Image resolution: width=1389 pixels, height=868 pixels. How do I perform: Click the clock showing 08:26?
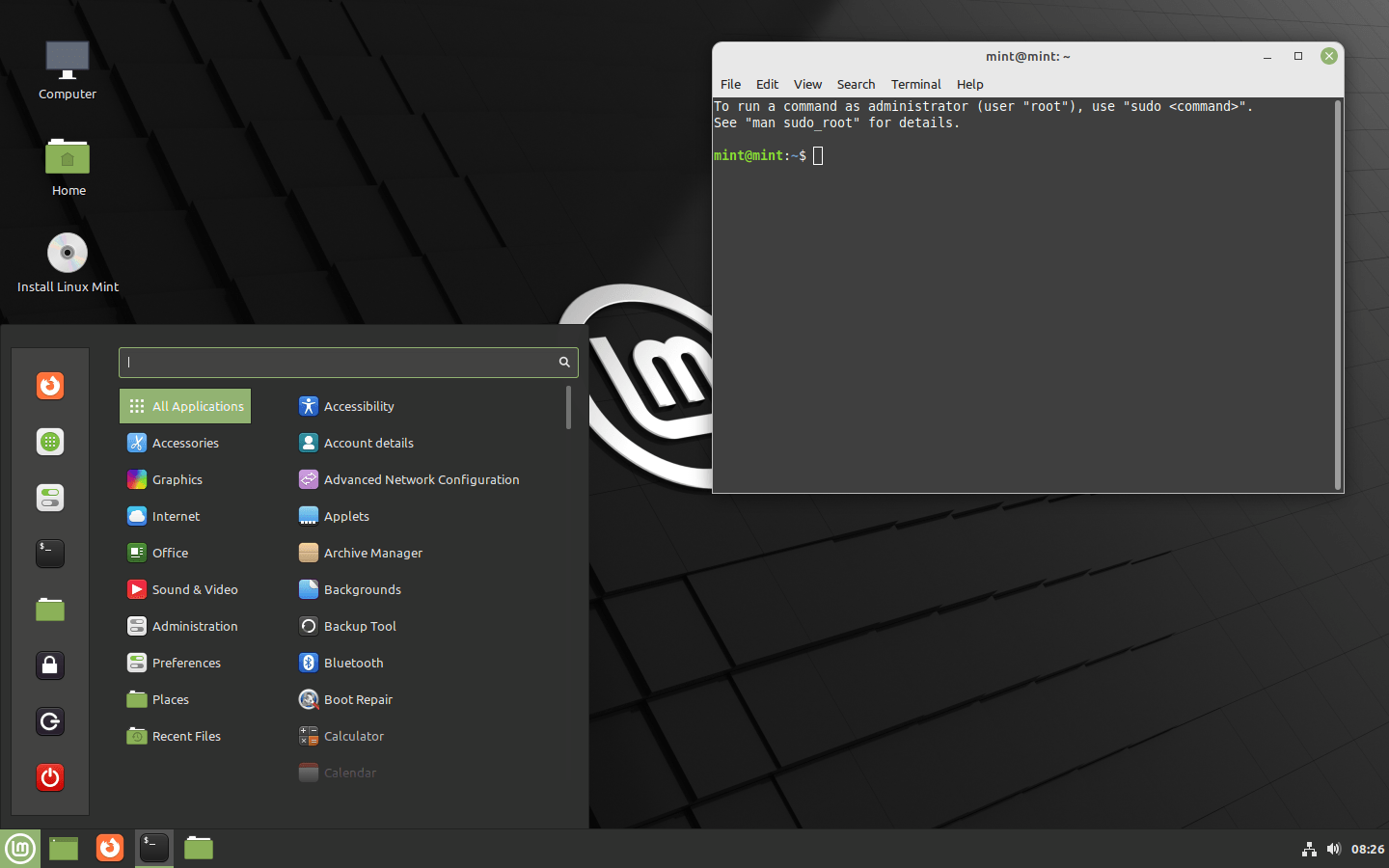pyautogui.click(x=1367, y=850)
